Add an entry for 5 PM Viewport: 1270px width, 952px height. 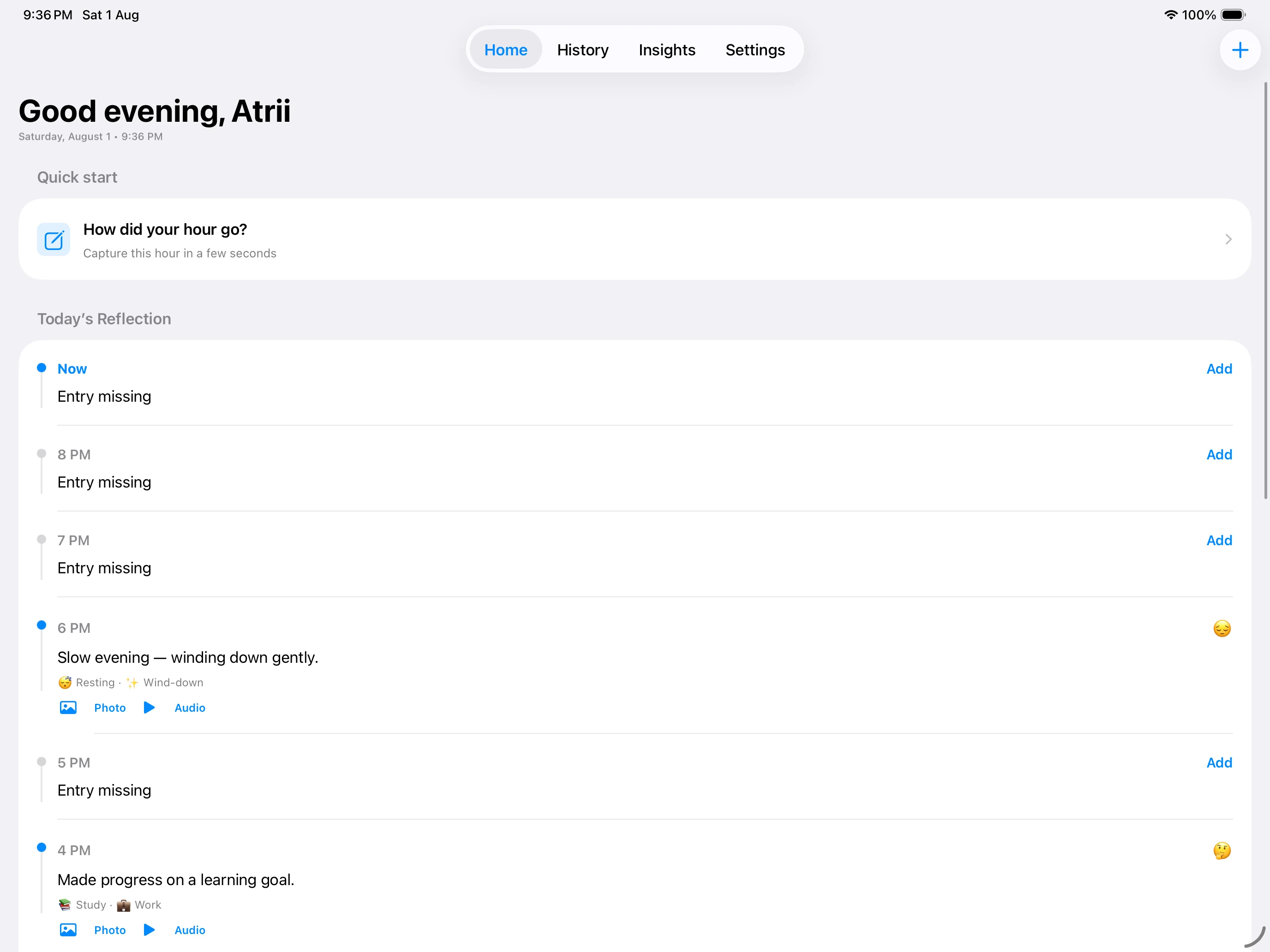1219,762
